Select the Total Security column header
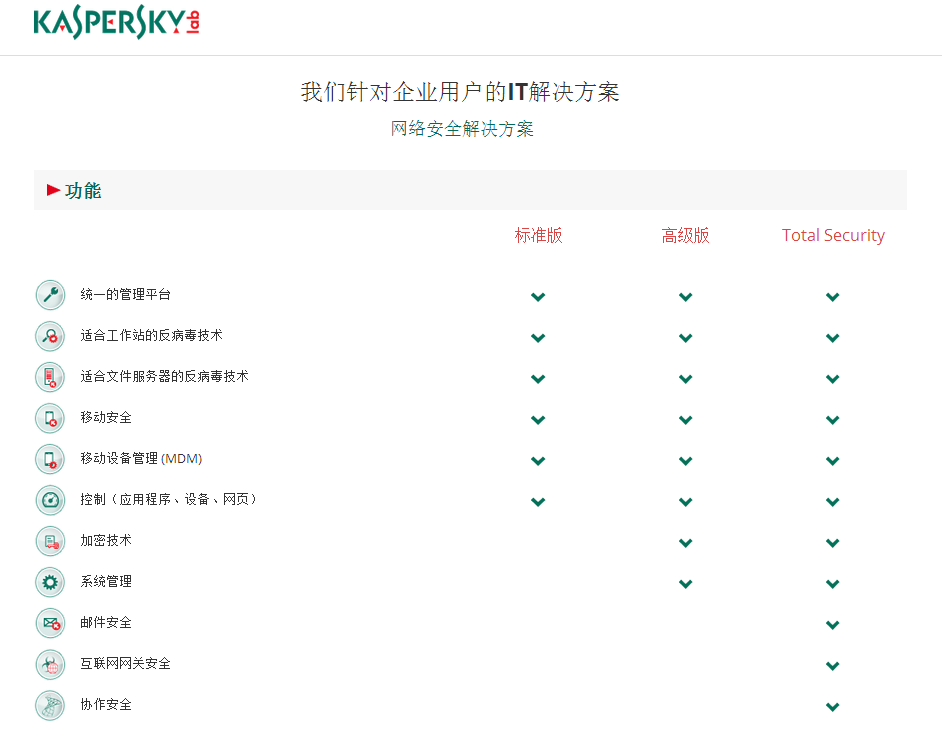The image size is (942, 741). coord(833,235)
